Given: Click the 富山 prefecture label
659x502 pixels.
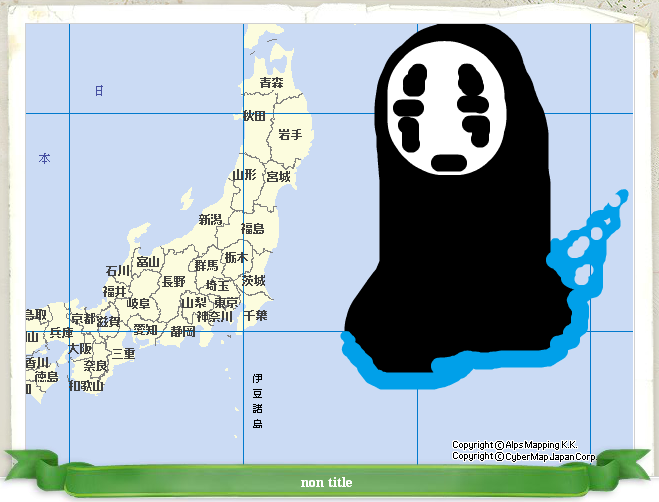Looking at the screenshot, I should pyautogui.click(x=148, y=262).
